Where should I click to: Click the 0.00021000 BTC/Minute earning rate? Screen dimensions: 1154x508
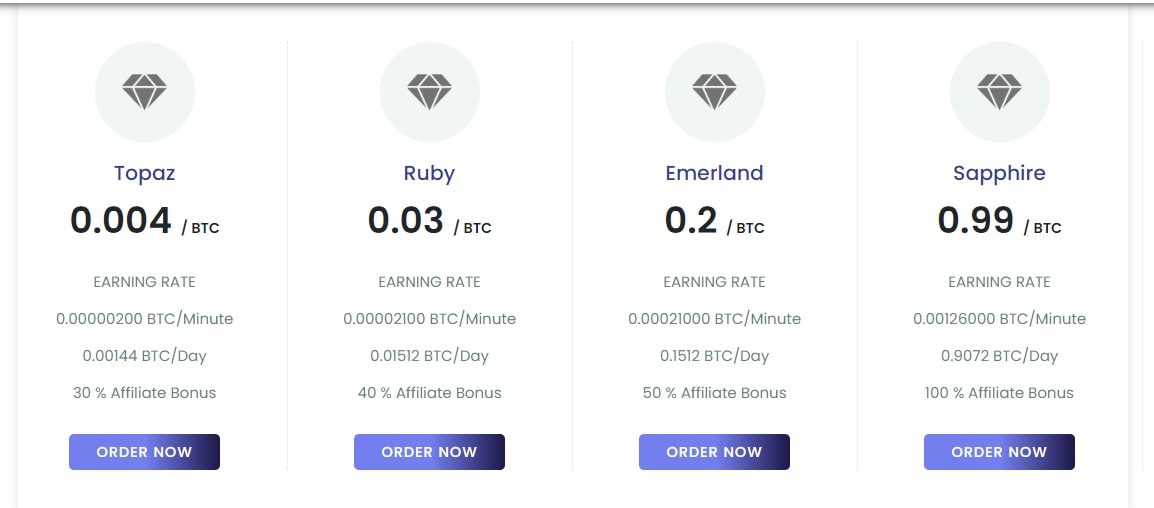tap(714, 319)
